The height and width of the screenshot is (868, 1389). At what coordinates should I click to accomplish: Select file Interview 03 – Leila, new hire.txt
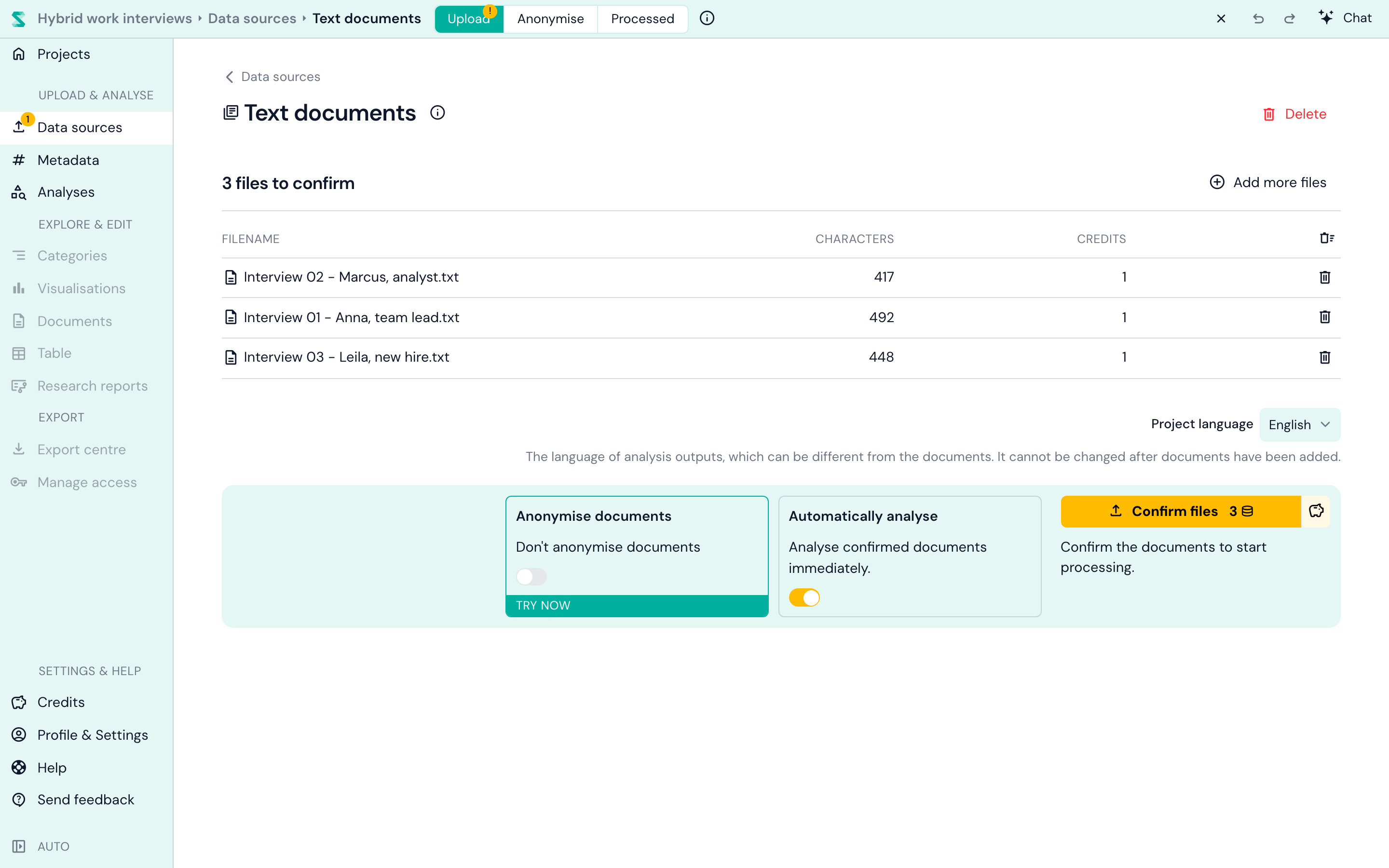(346, 357)
